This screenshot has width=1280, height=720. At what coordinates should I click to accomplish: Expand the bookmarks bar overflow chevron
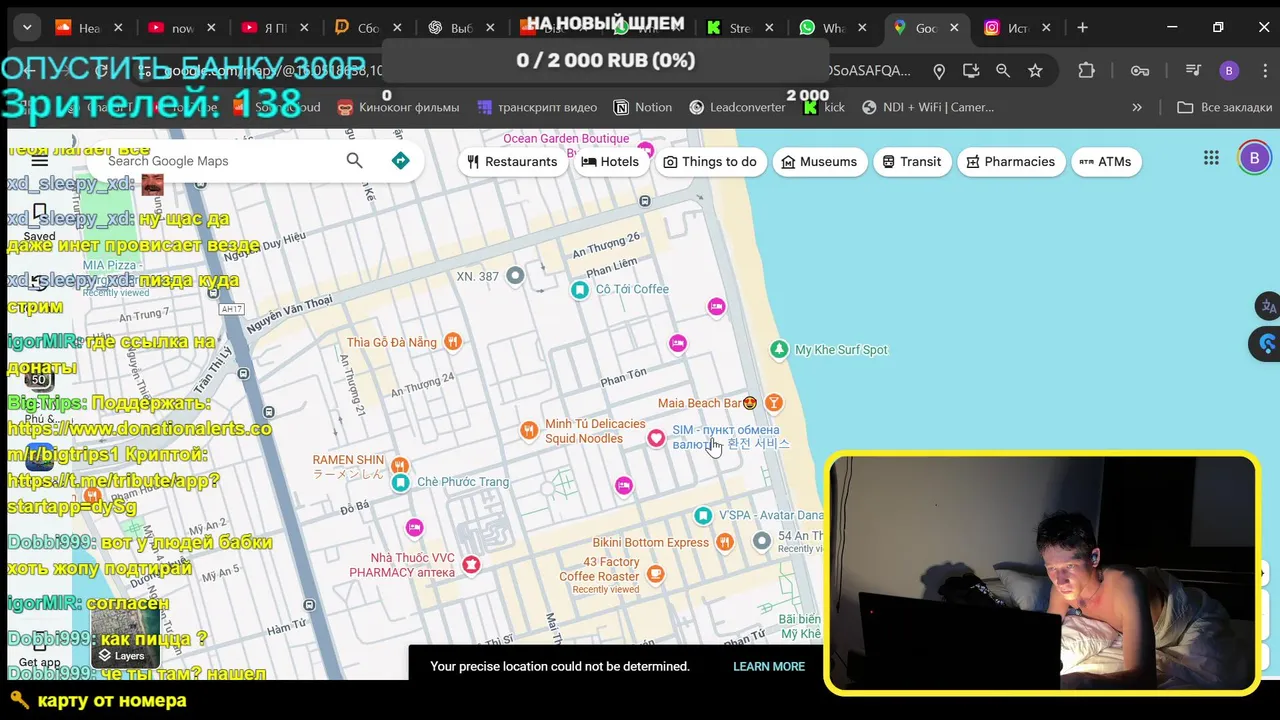pyautogui.click(x=1137, y=107)
